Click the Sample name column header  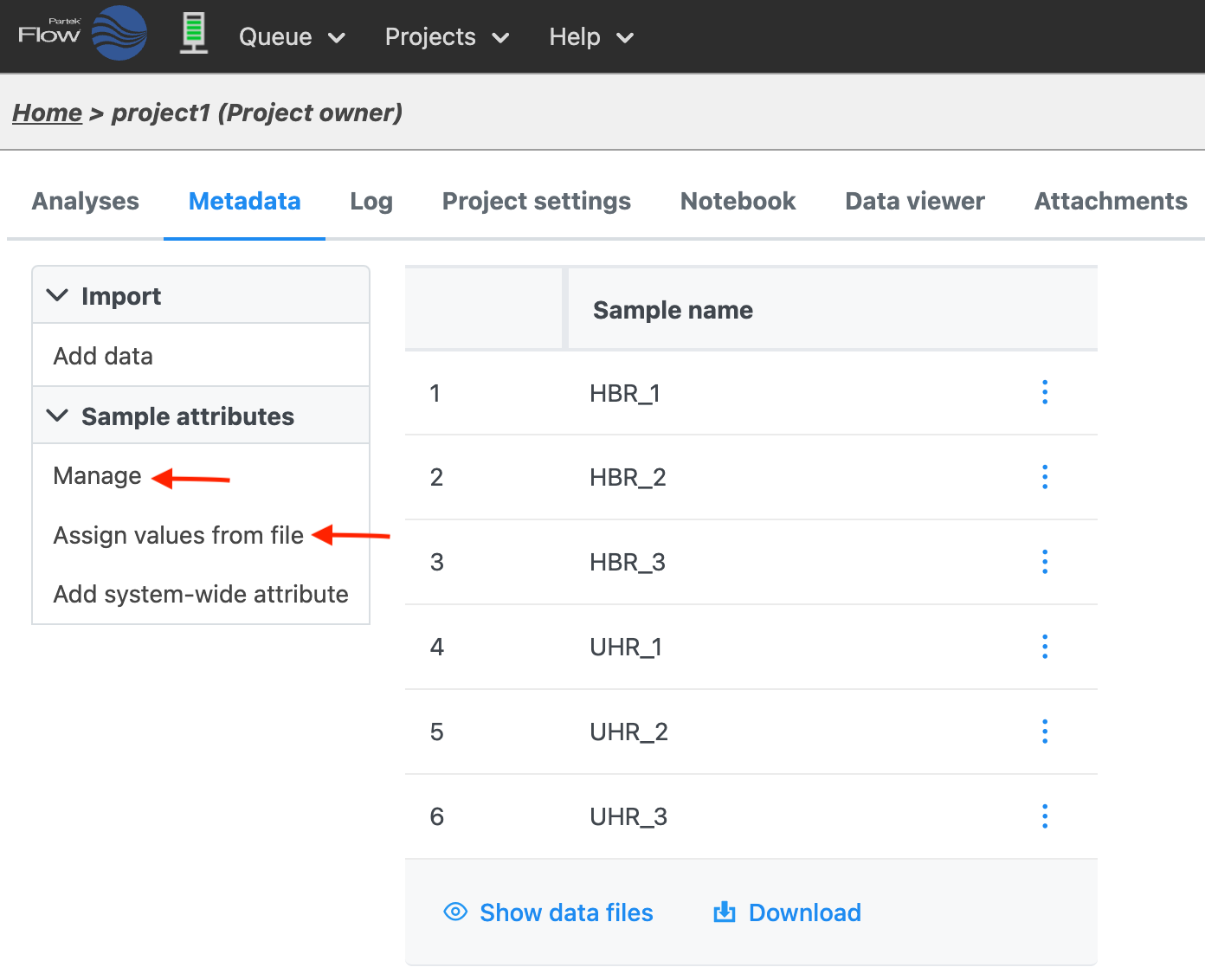tap(673, 310)
